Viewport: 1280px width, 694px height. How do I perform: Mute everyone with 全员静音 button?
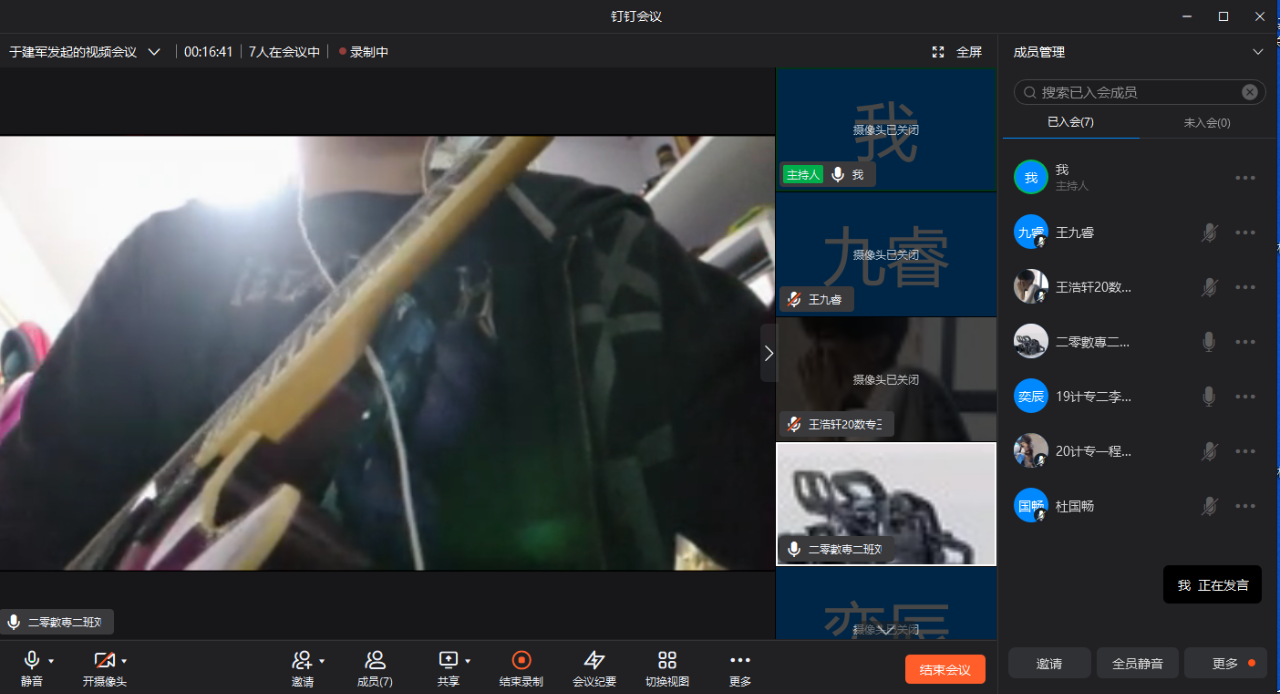[x=1137, y=663]
